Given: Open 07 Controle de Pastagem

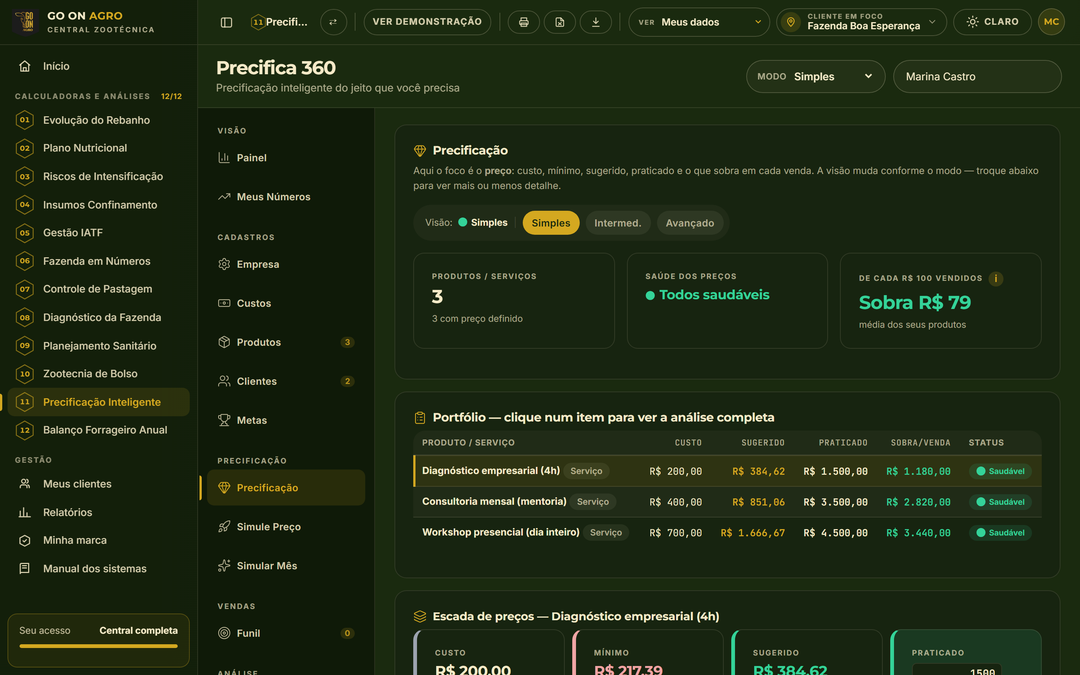Looking at the screenshot, I should [x=98, y=289].
